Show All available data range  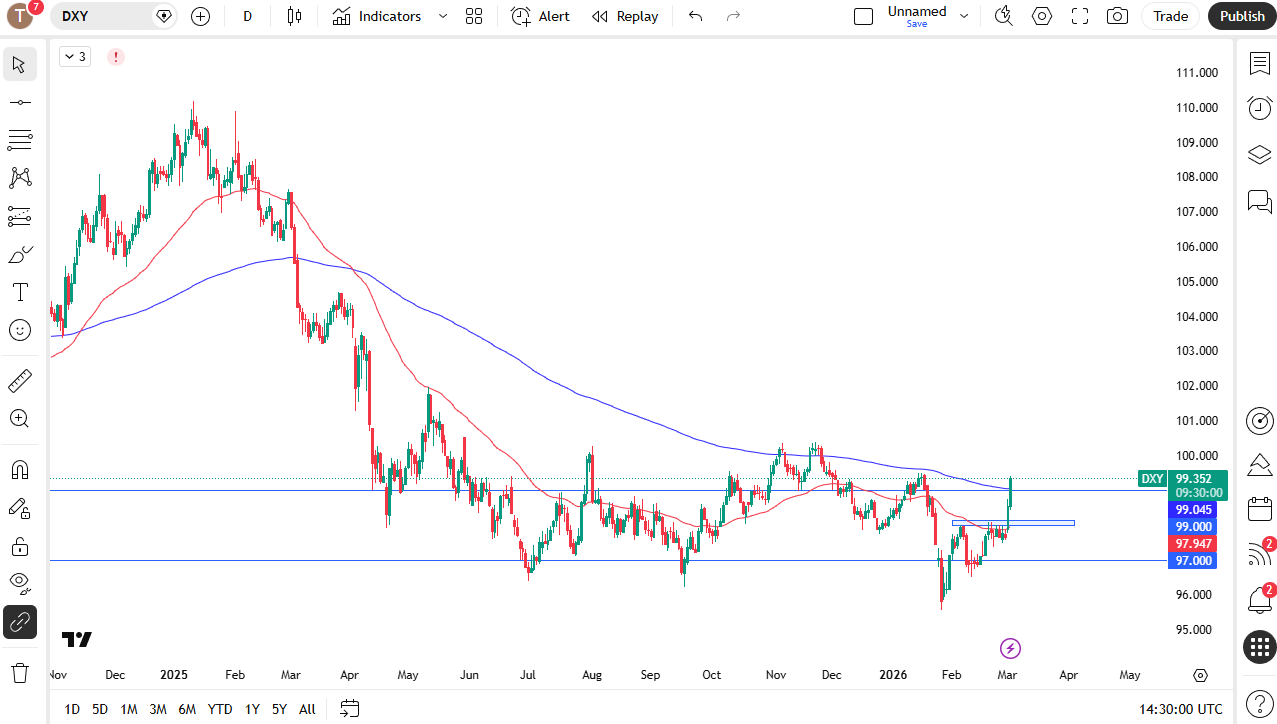coord(307,709)
